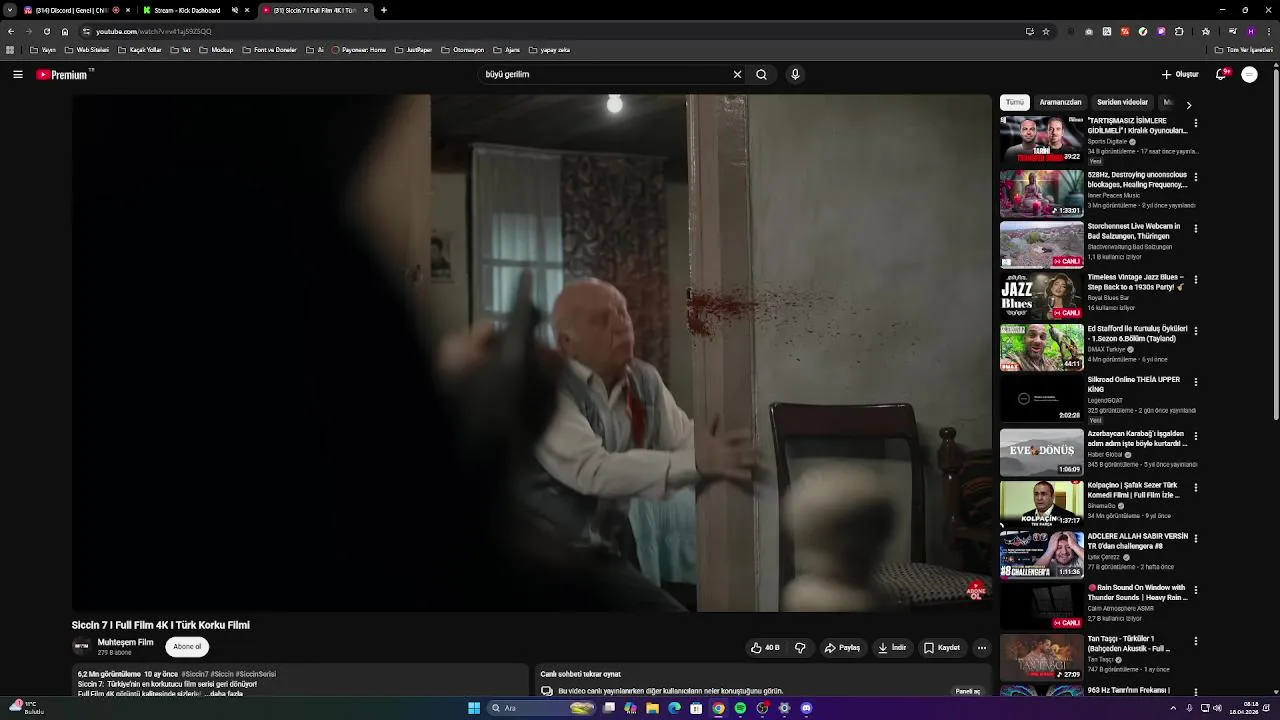Screen dimensions: 1280x720
Task: Open the Muhteşem Film channel link
Action: click(125, 643)
